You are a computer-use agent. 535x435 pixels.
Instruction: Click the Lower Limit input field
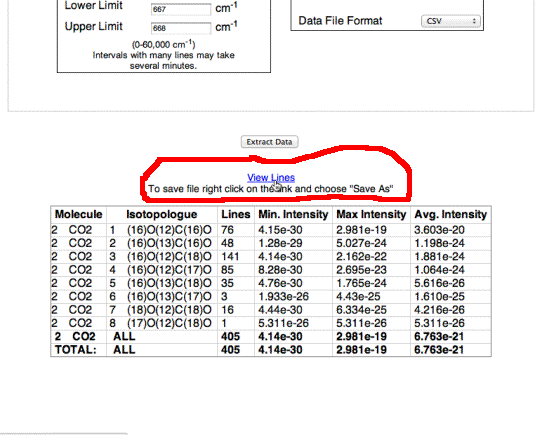point(181,9)
